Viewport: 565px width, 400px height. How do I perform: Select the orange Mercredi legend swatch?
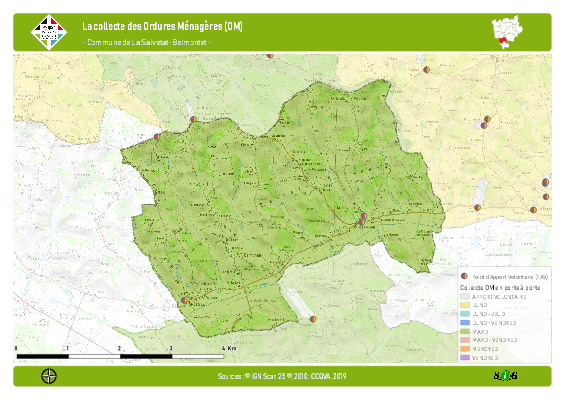465,349
